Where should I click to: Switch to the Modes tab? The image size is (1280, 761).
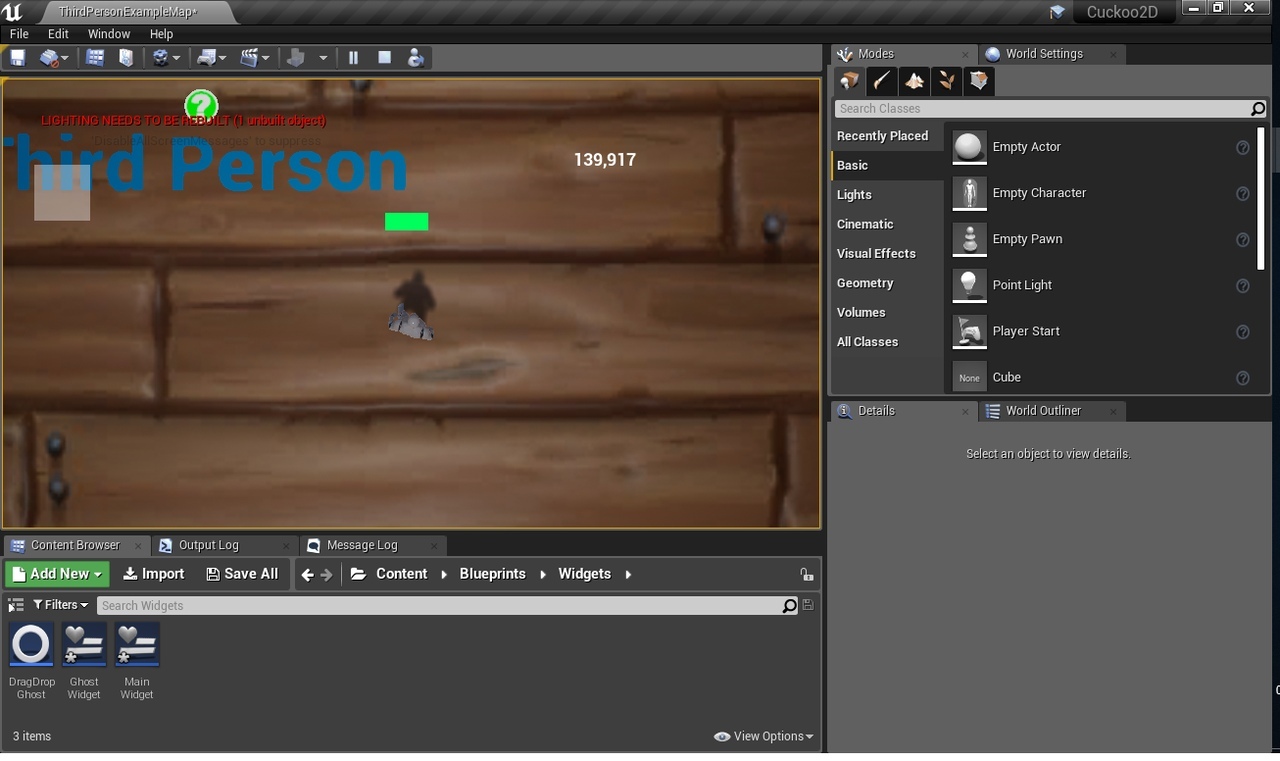[875, 54]
